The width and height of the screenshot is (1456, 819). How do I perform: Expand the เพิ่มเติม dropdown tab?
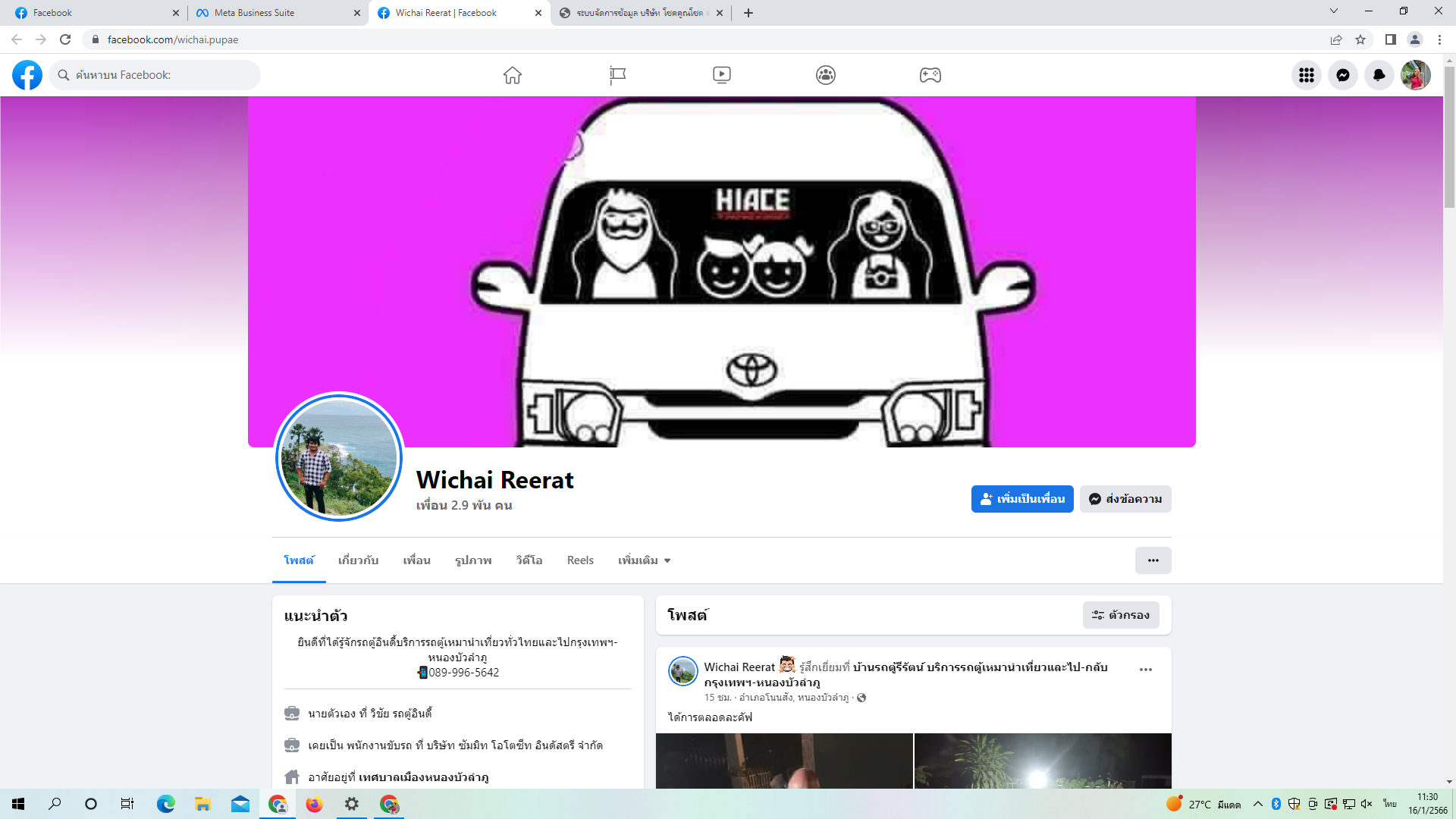(644, 560)
